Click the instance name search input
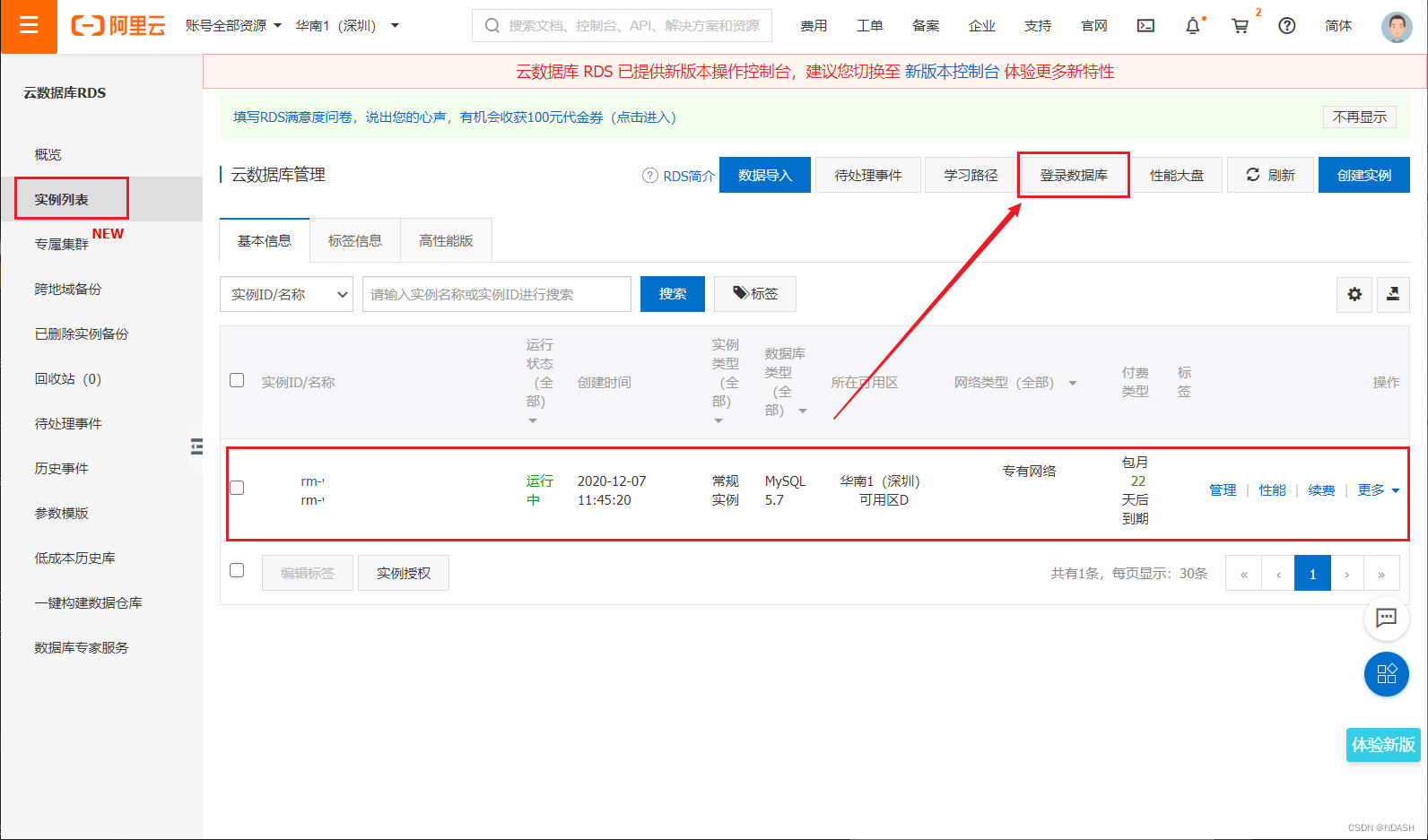The height and width of the screenshot is (840, 1428). point(497,294)
